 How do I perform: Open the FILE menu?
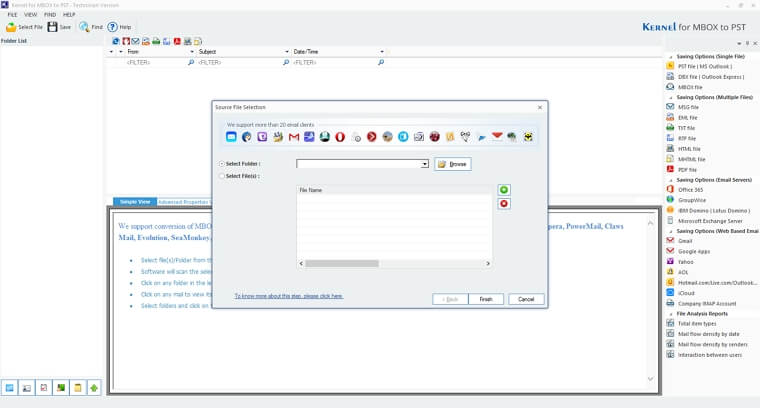(x=12, y=15)
